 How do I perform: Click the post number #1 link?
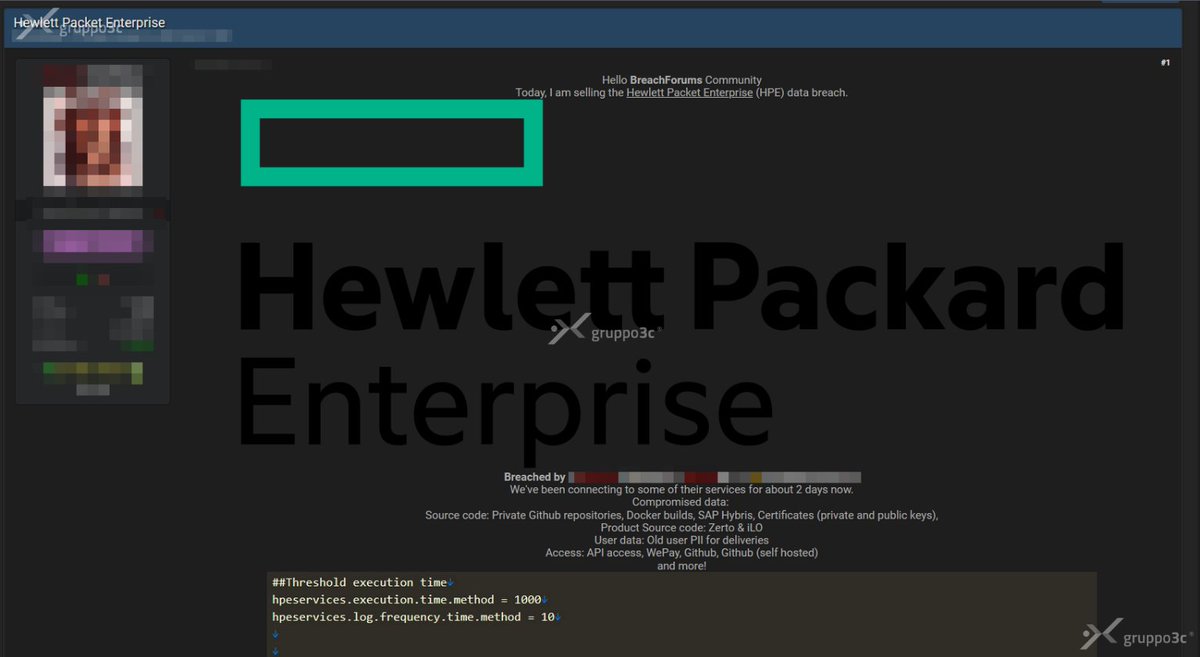pyautogui.click(x=1165, y=63)
